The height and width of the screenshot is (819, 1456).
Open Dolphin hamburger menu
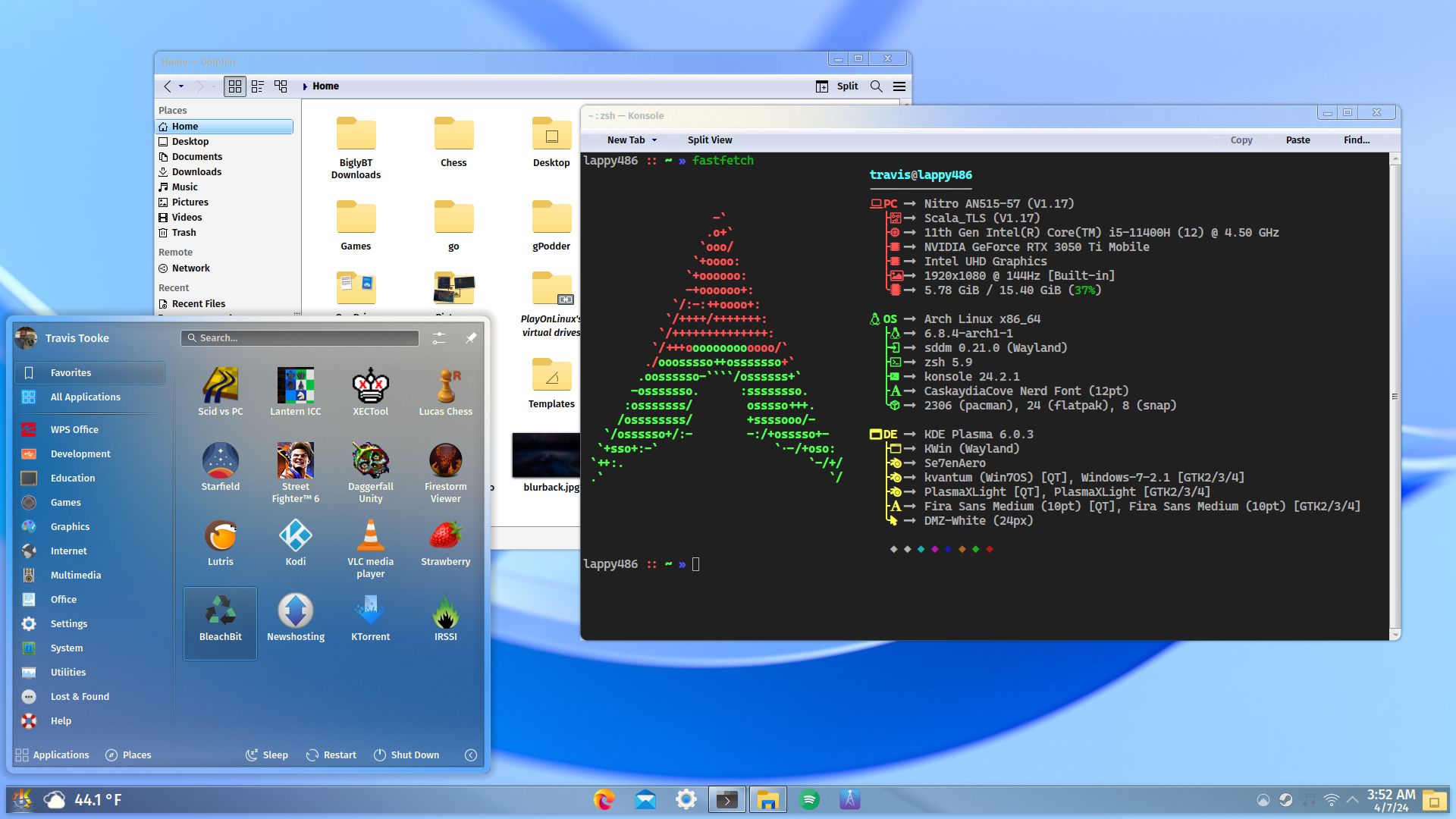coord(899,86)
